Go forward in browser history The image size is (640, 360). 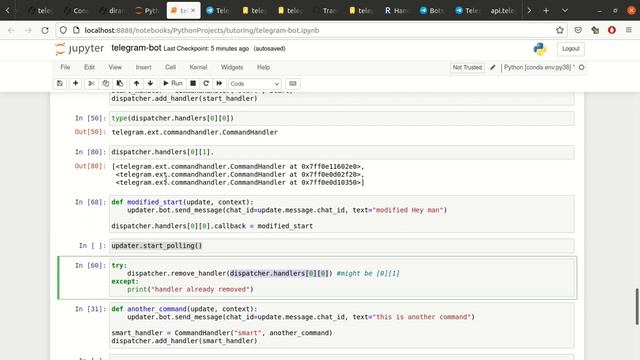pyautogui.click(x=28, y=30)
